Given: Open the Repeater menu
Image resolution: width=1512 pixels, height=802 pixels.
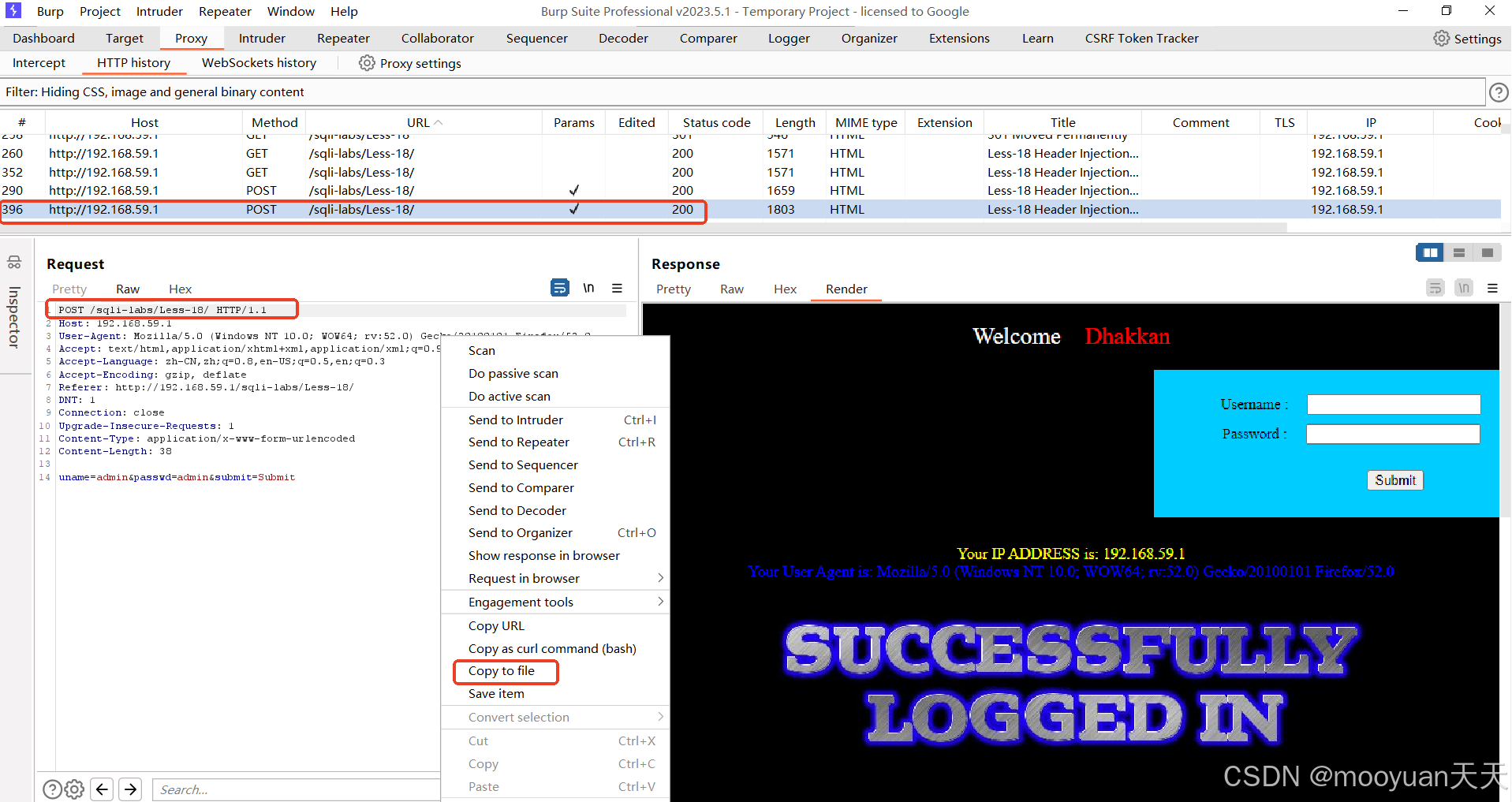Looking at the screenshot, I should point(225,11).
